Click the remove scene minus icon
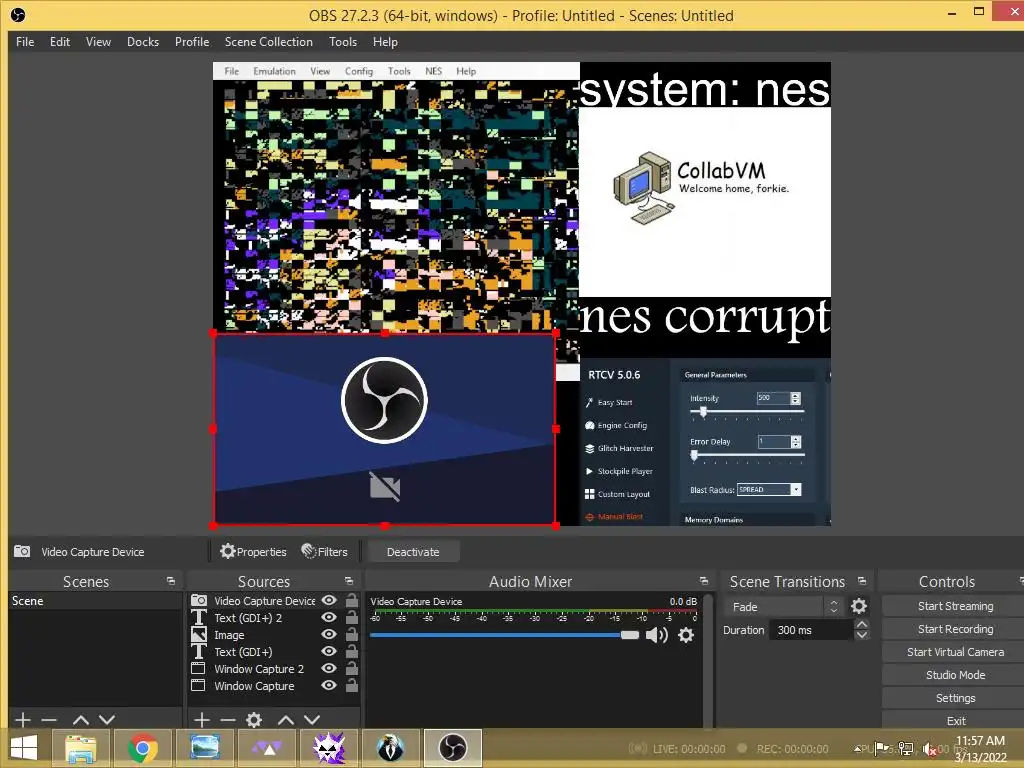The width and height of the screenshot is (1024, 768). click(49, 720)
